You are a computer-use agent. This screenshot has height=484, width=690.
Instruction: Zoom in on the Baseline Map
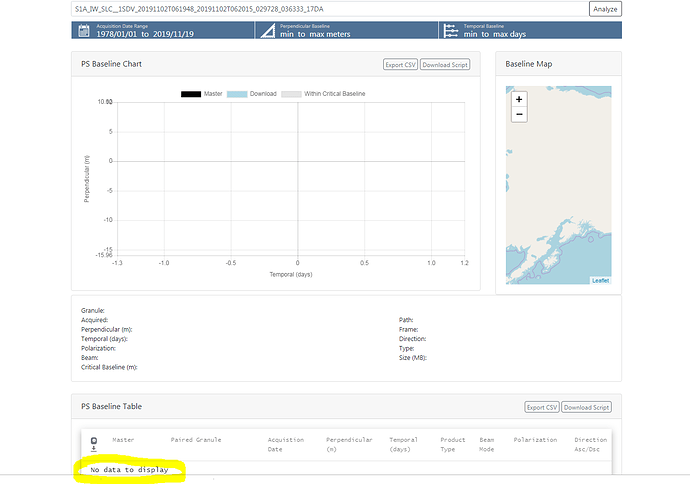(519, 99)
